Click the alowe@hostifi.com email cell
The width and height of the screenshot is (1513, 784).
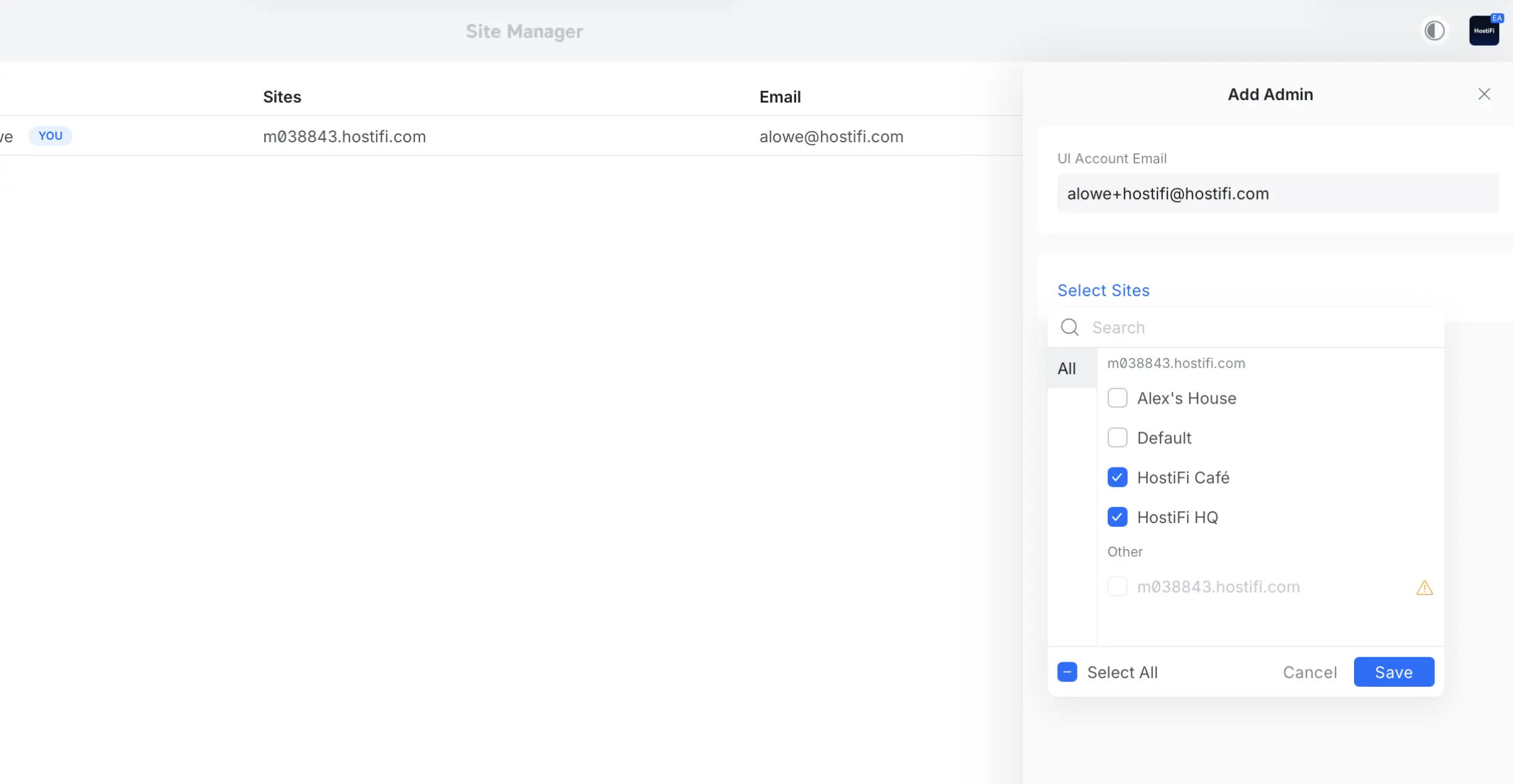click(831, 136)
